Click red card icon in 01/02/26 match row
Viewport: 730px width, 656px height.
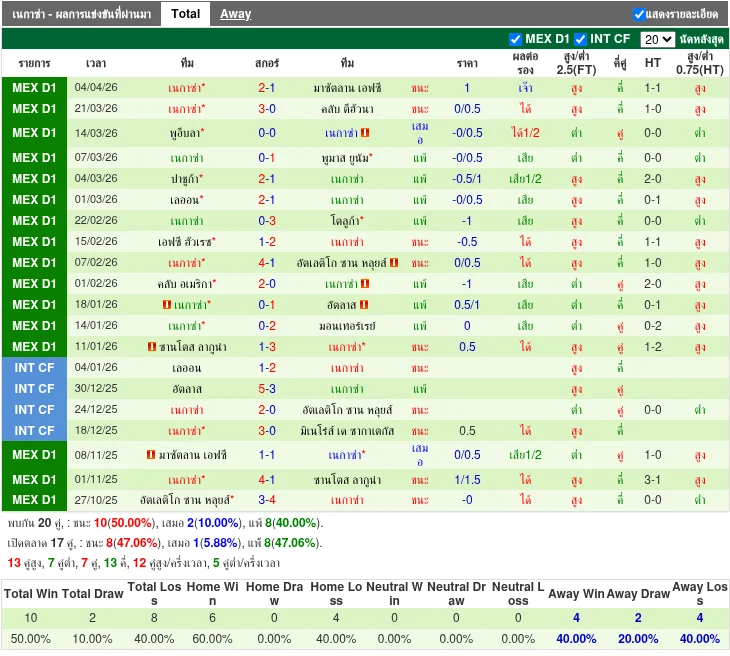click(x=365, y=284)
